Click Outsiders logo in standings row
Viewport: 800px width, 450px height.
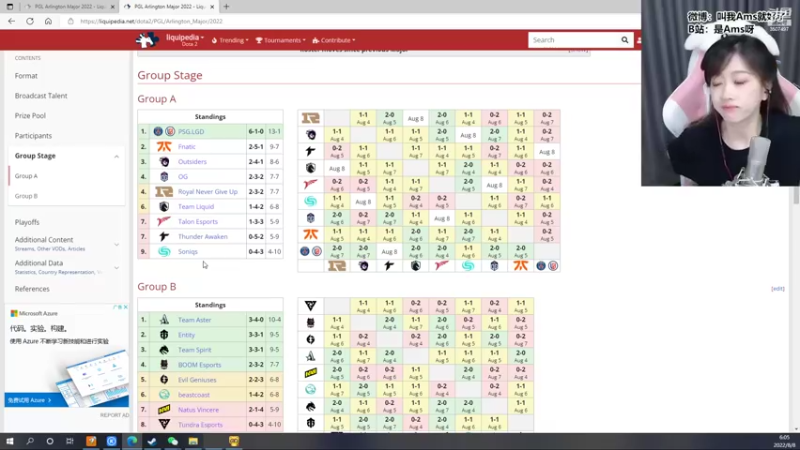pos(164,161)
